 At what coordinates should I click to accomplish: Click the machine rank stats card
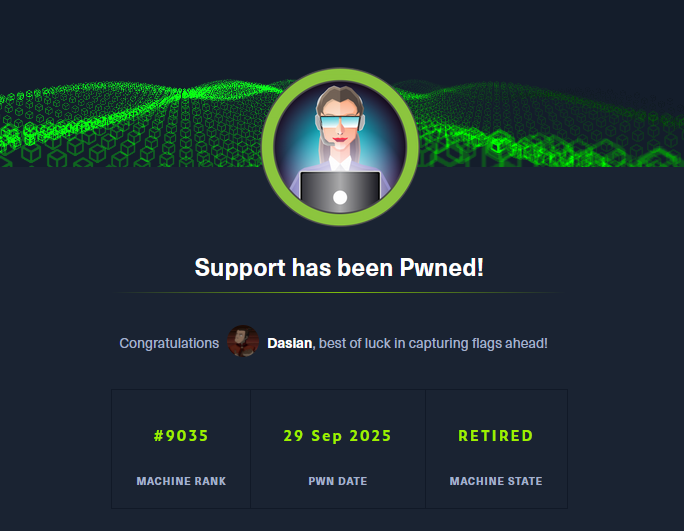click(x=181, y=449)
